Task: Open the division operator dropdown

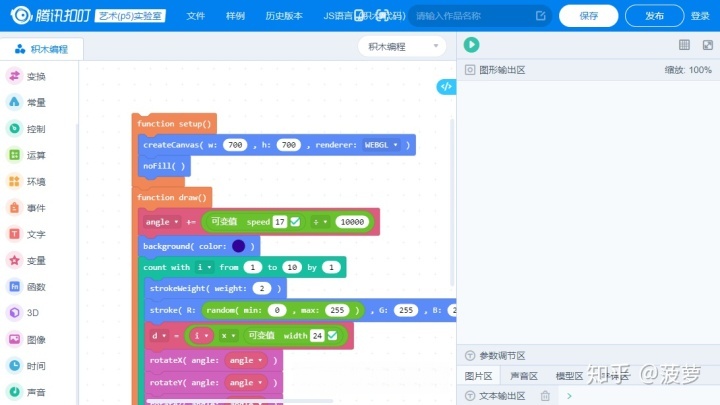Action: [320, 222]
